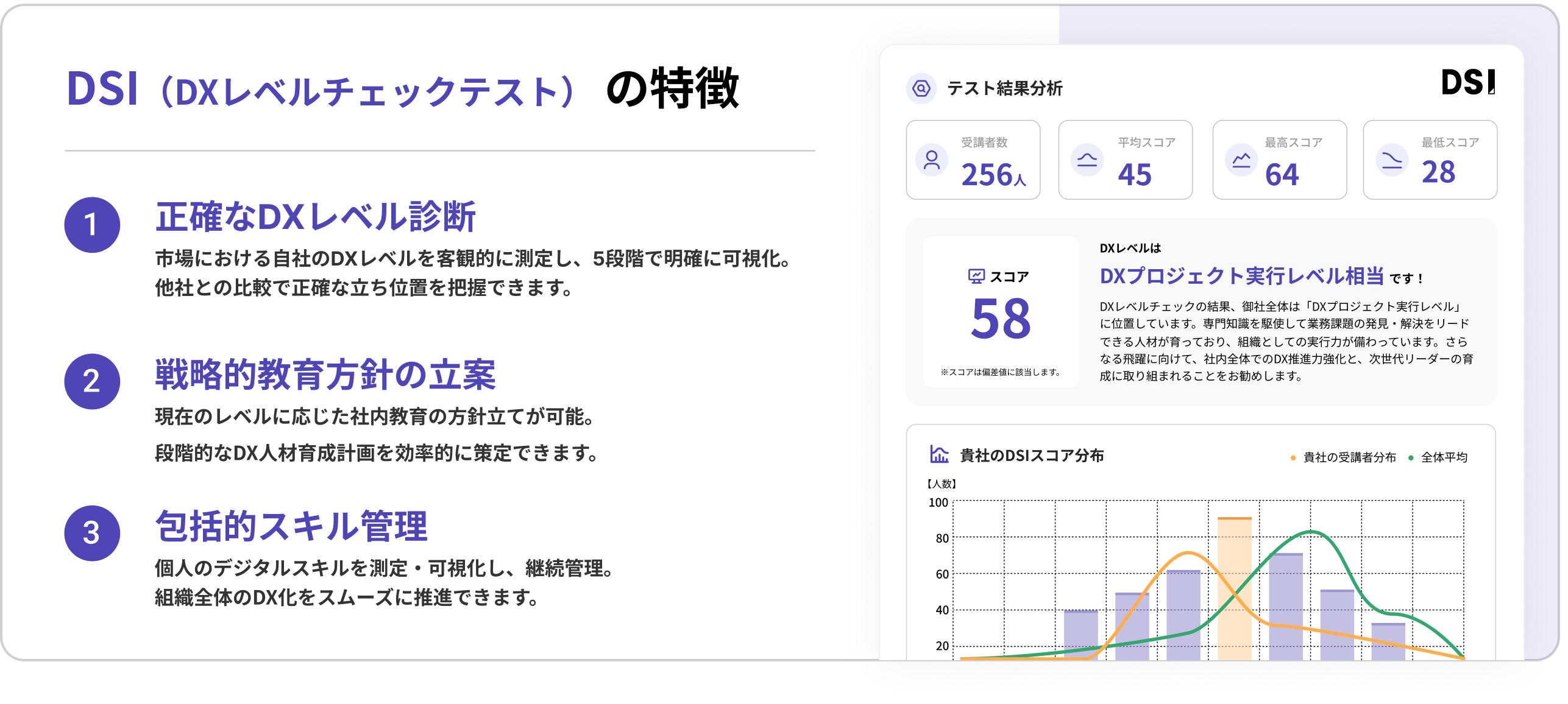Click the orange 貴社の受講者分布 legend dot
Image resolution: width=1568 pixels, height=704 pixels.
[1293, 458]
